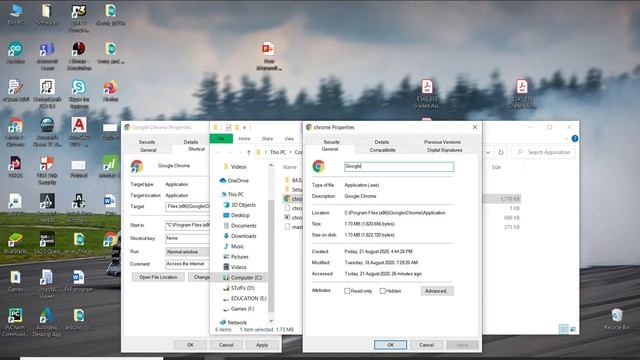Open the Digital Signatures tab
Viewport: 640px width, 360px height.
point(444,150)
